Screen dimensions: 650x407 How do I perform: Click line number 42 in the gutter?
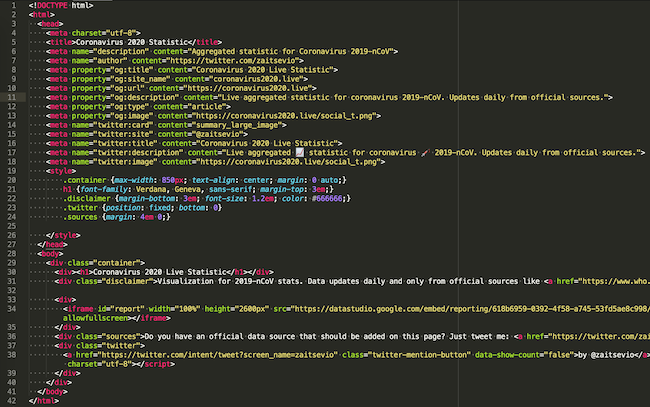pos(12,401)
